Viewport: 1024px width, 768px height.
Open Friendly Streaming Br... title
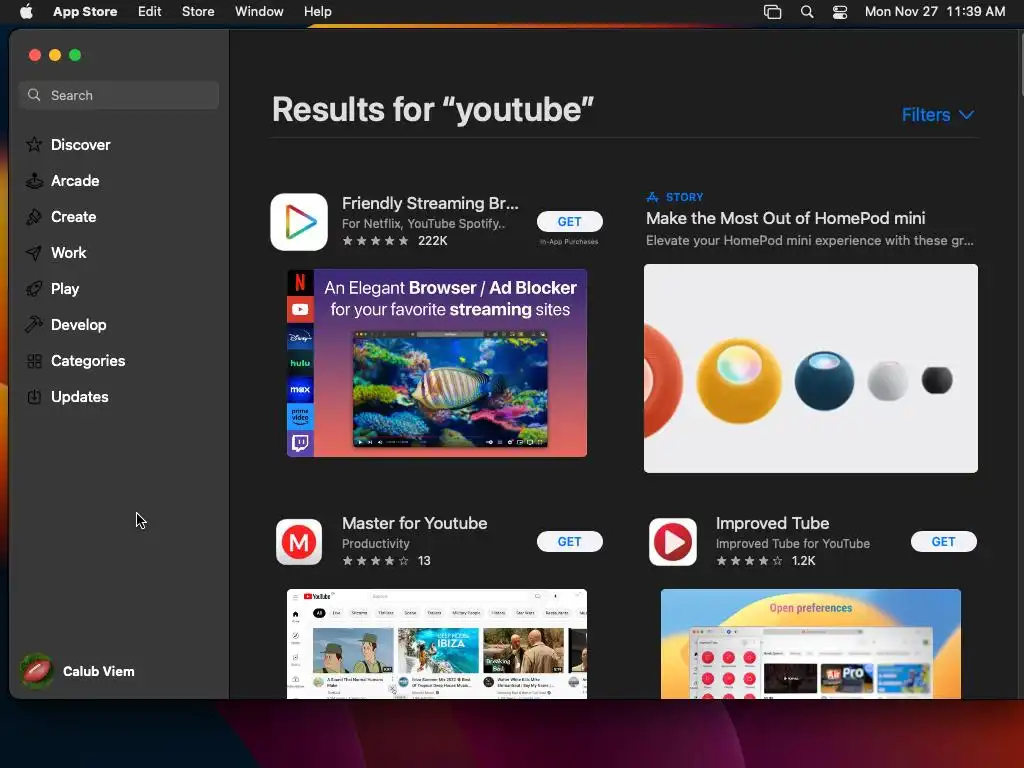430,204
